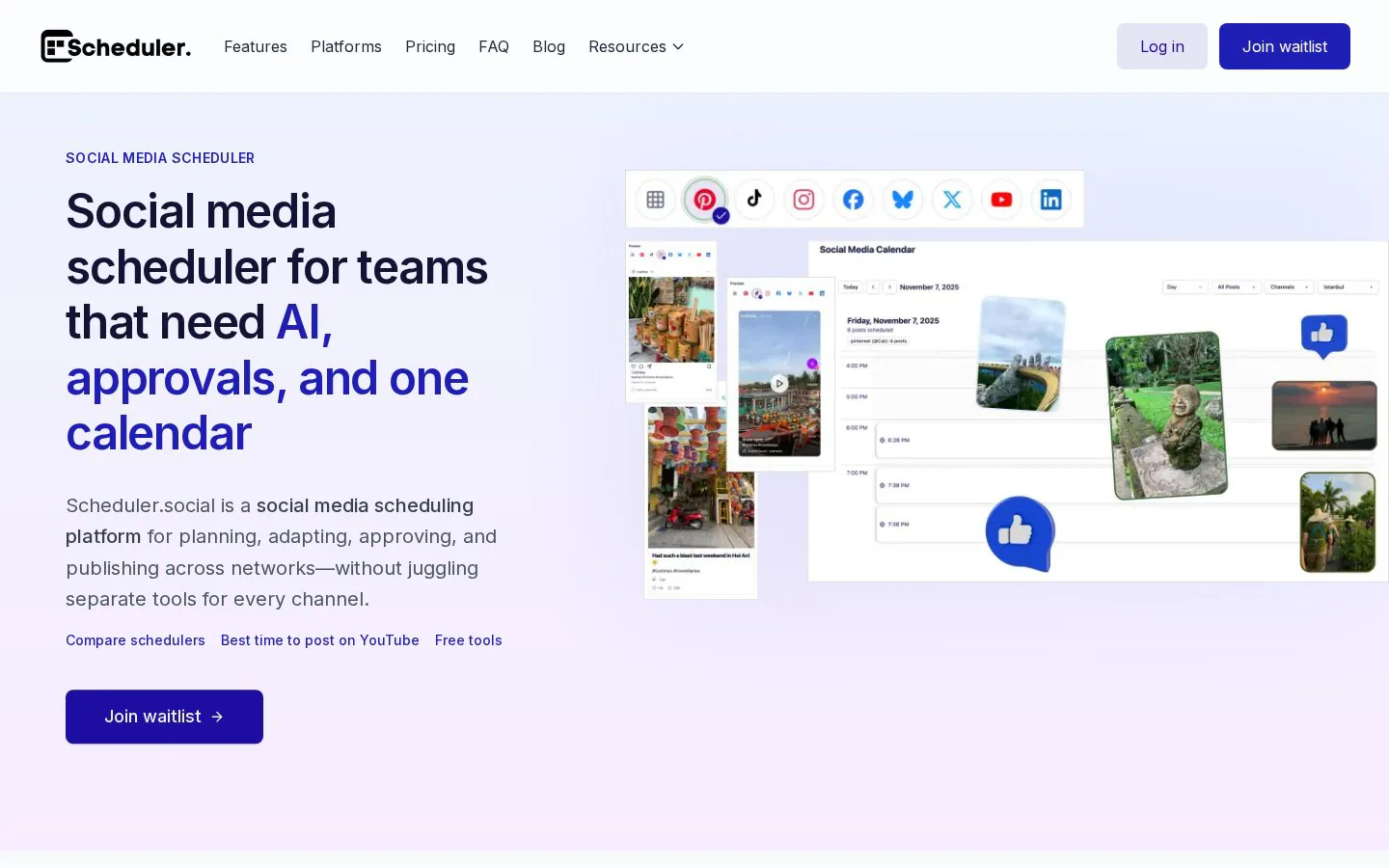Go to previous day with left chevron
Viewport: 1389px width, 868px height.
[x=873, y=286]
